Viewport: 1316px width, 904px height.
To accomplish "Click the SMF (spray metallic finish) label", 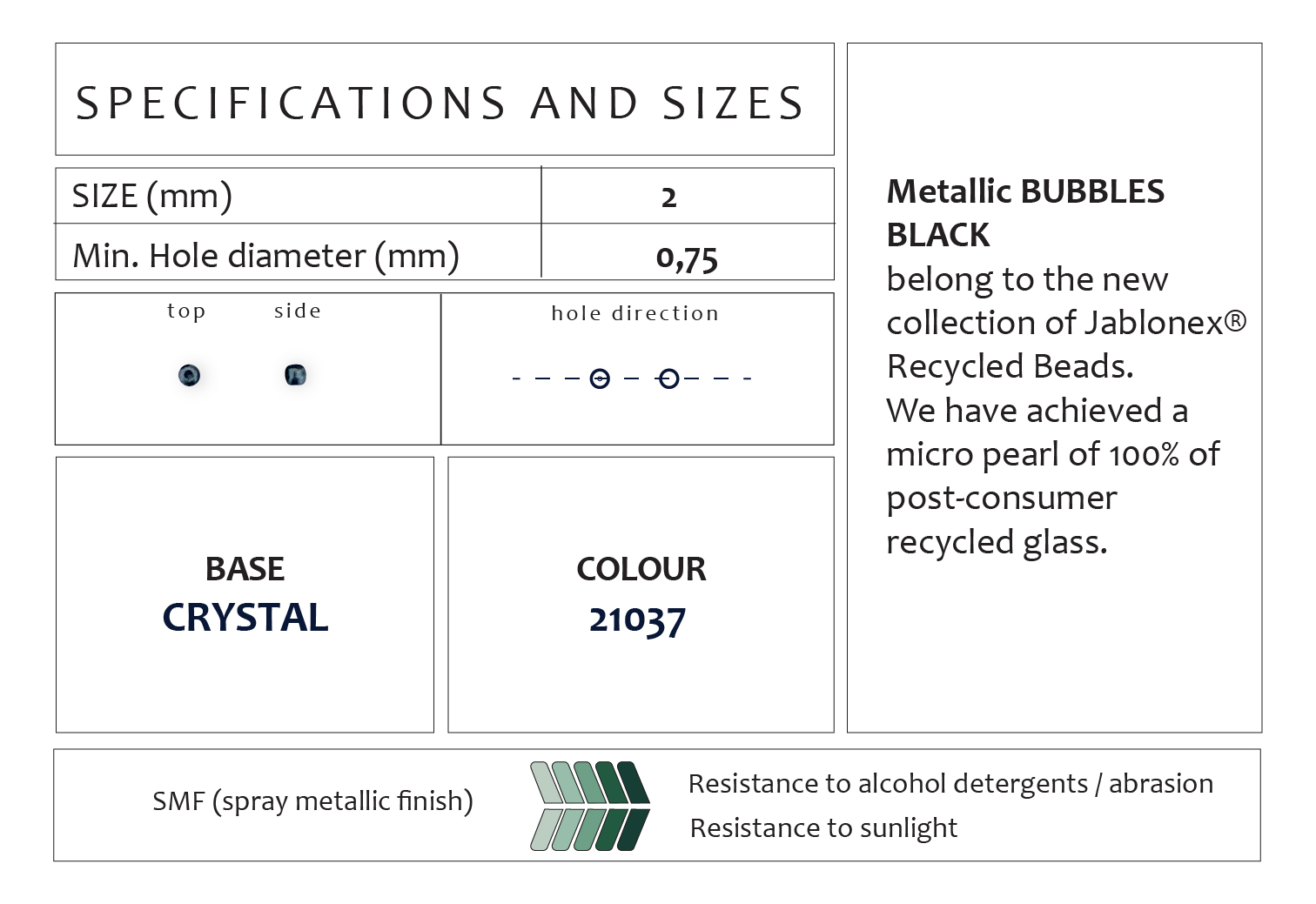I will click(312, 800).
